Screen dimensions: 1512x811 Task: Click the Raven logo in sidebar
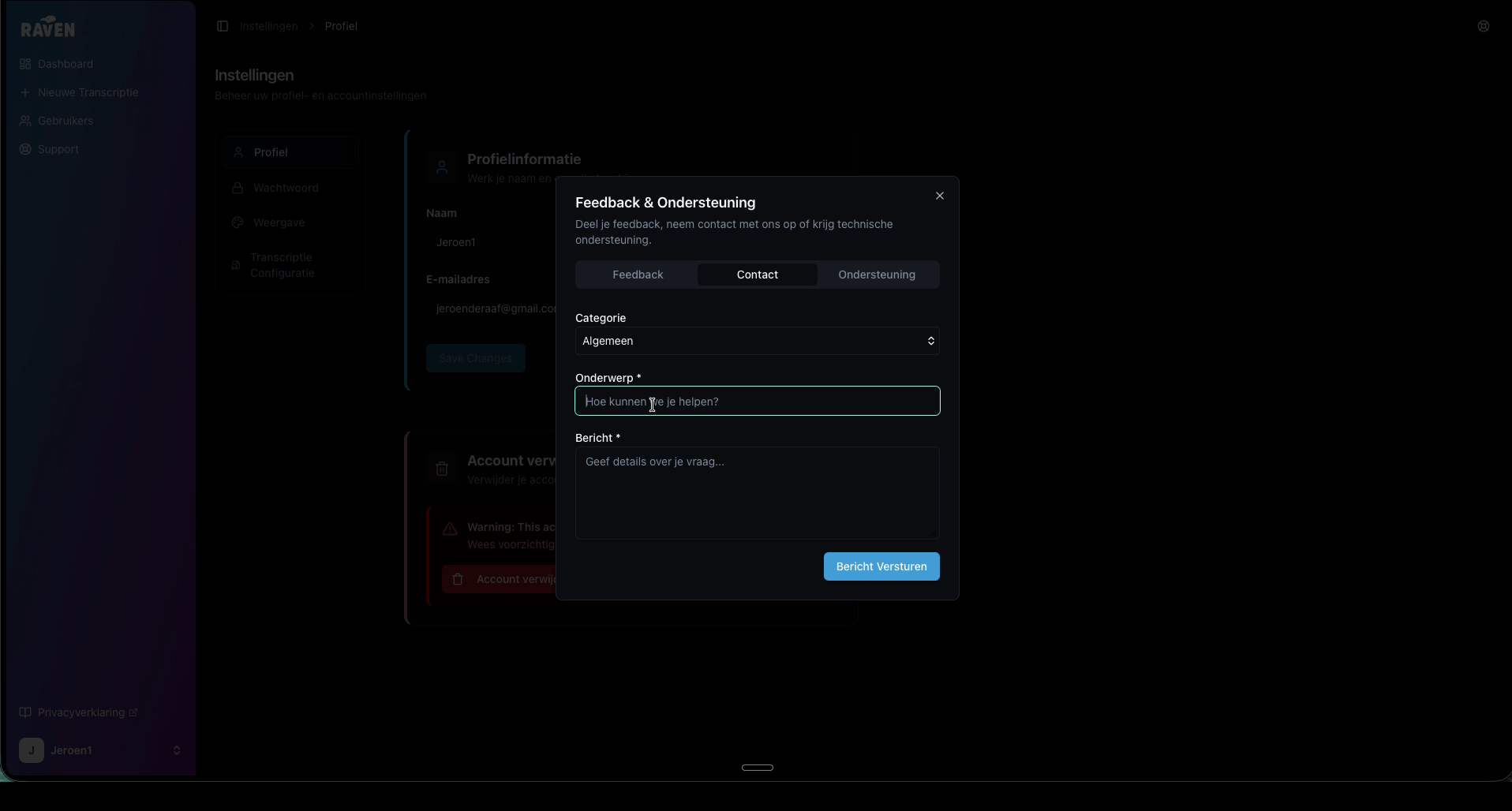48,28
